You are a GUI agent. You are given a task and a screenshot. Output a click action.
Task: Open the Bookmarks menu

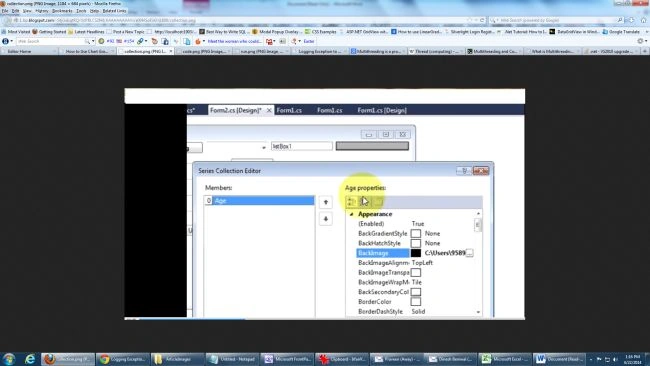point(62,11)
